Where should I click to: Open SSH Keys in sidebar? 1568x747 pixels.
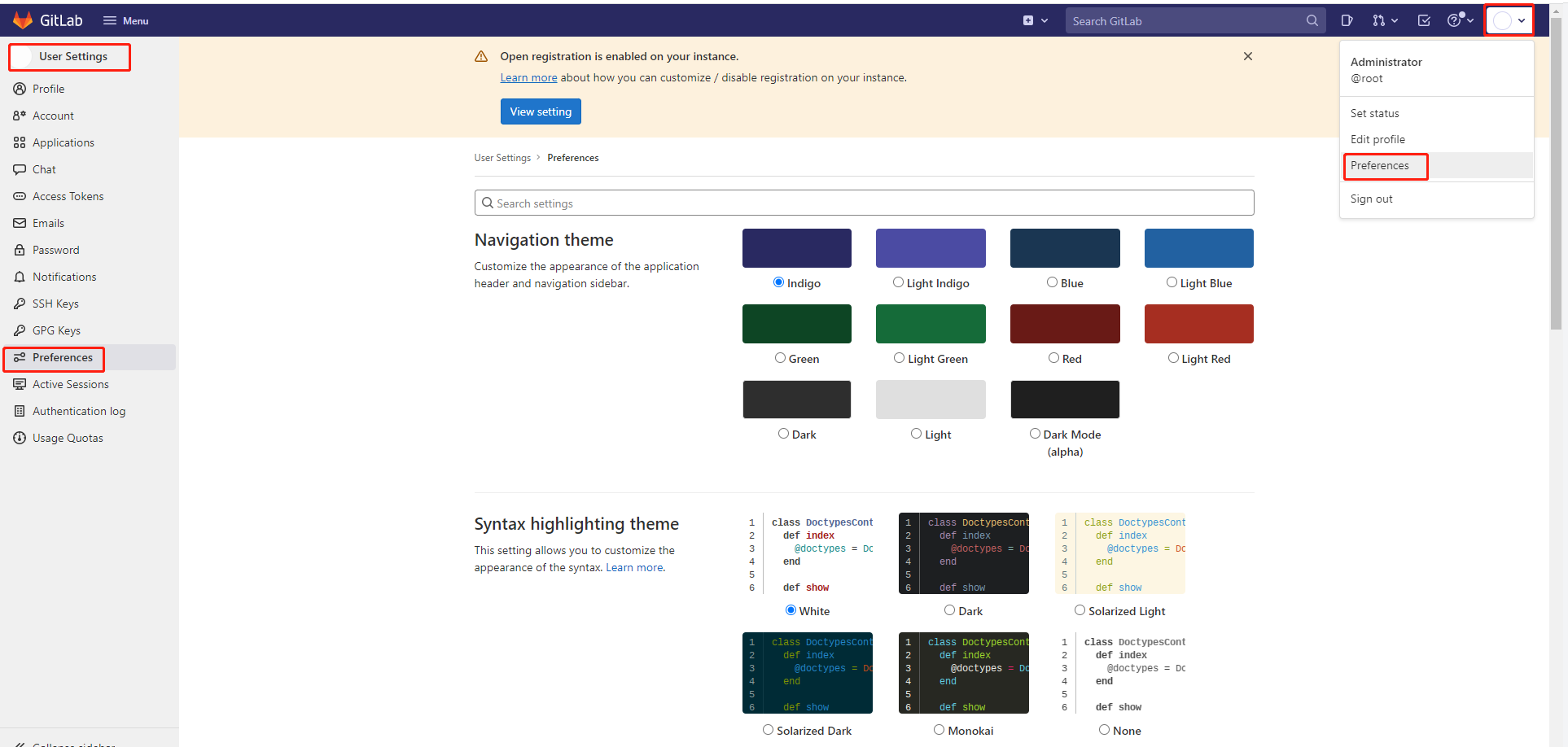55,304
